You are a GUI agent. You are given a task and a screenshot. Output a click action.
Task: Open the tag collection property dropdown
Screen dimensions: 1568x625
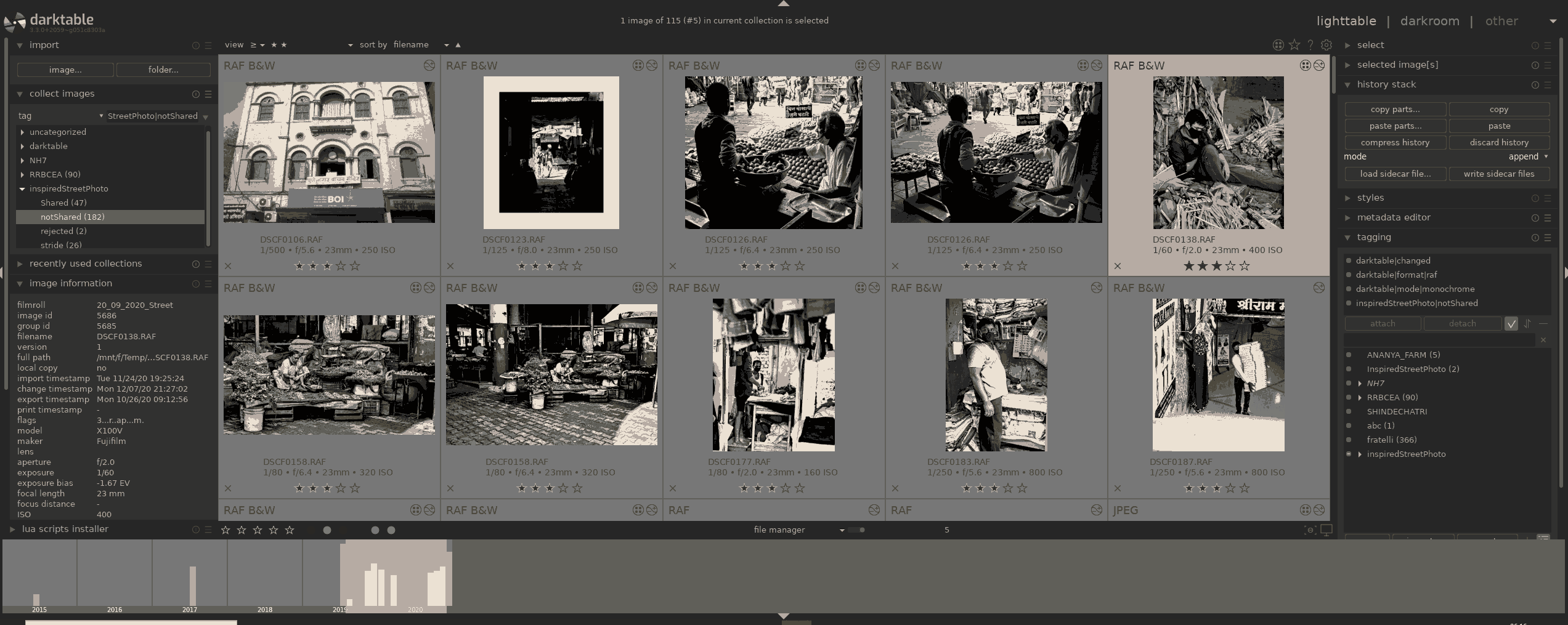point(60,116)
